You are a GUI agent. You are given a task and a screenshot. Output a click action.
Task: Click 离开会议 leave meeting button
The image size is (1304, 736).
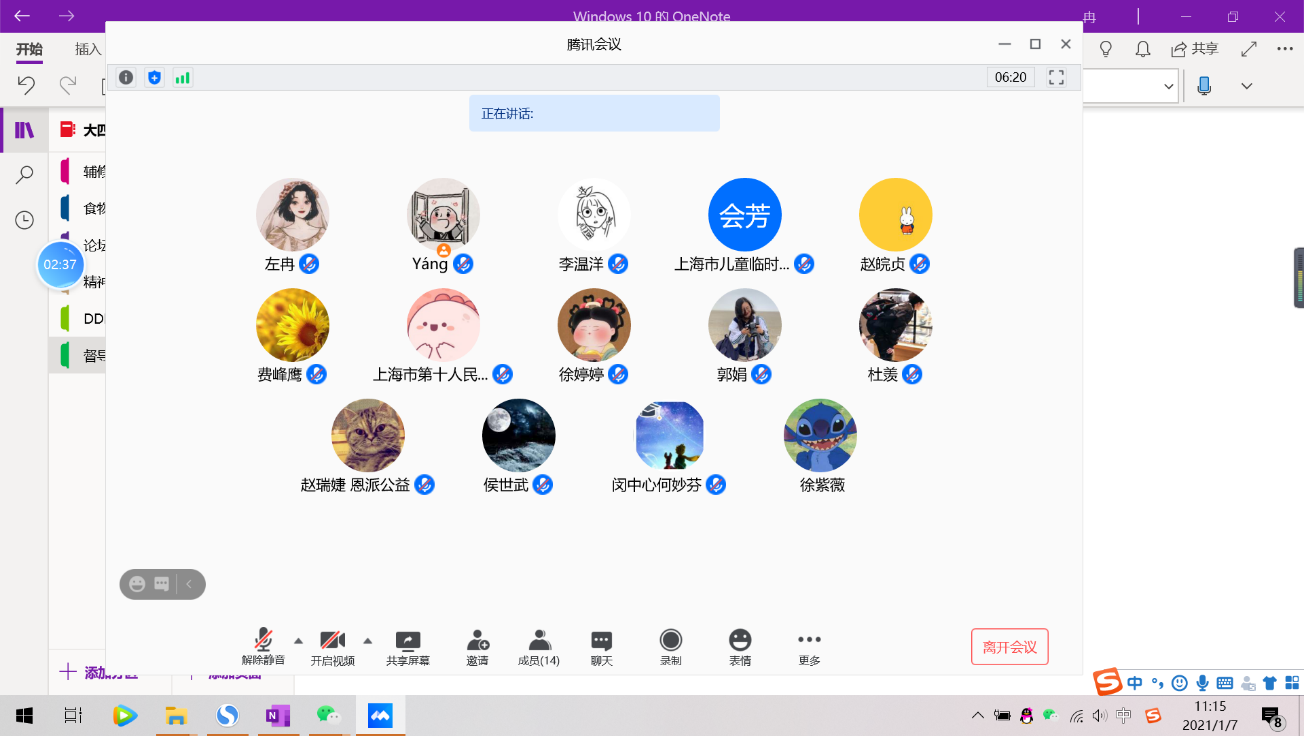[x=1009, y=647]
